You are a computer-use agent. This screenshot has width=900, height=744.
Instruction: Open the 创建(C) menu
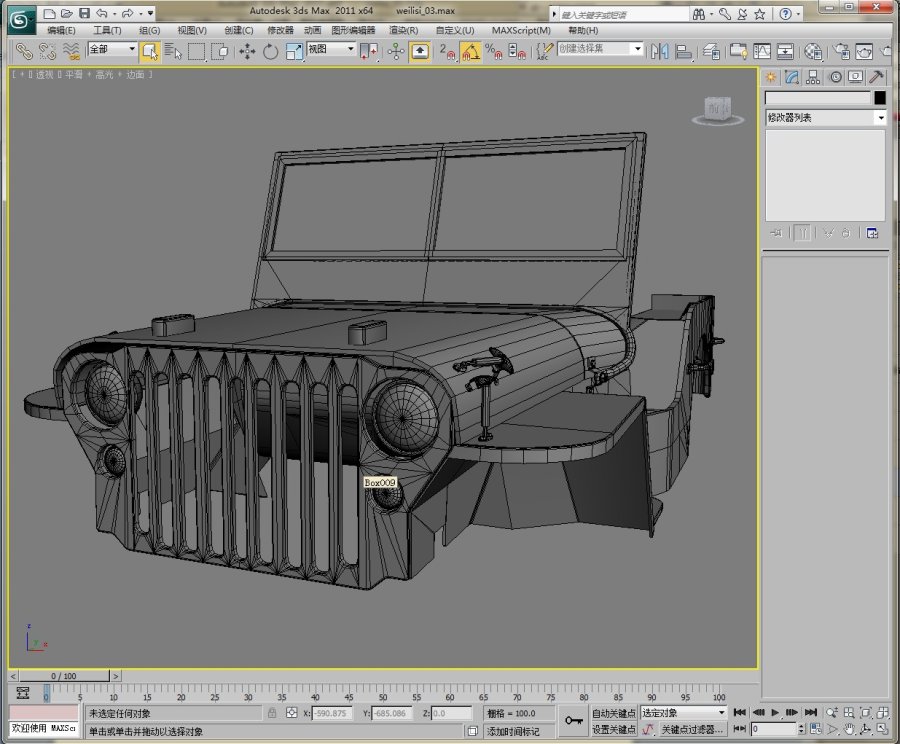(239, 30)
